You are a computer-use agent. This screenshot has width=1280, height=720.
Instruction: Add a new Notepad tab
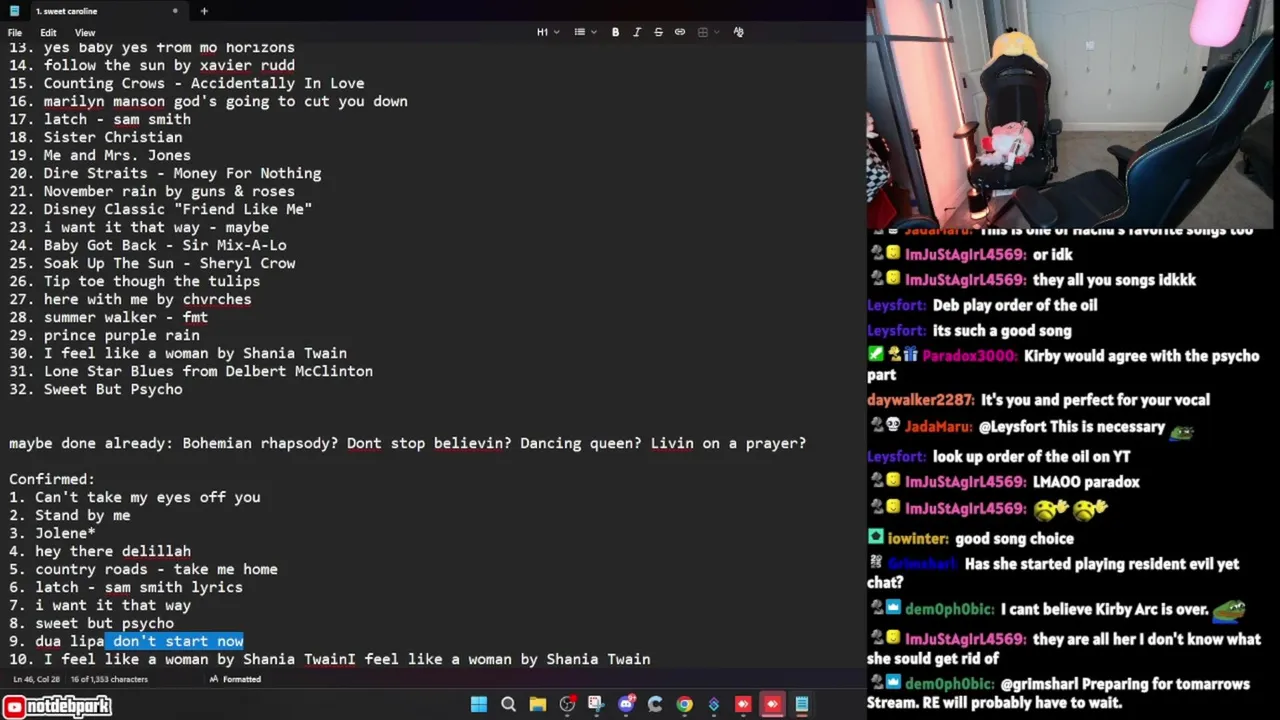(x=204, y=11)
